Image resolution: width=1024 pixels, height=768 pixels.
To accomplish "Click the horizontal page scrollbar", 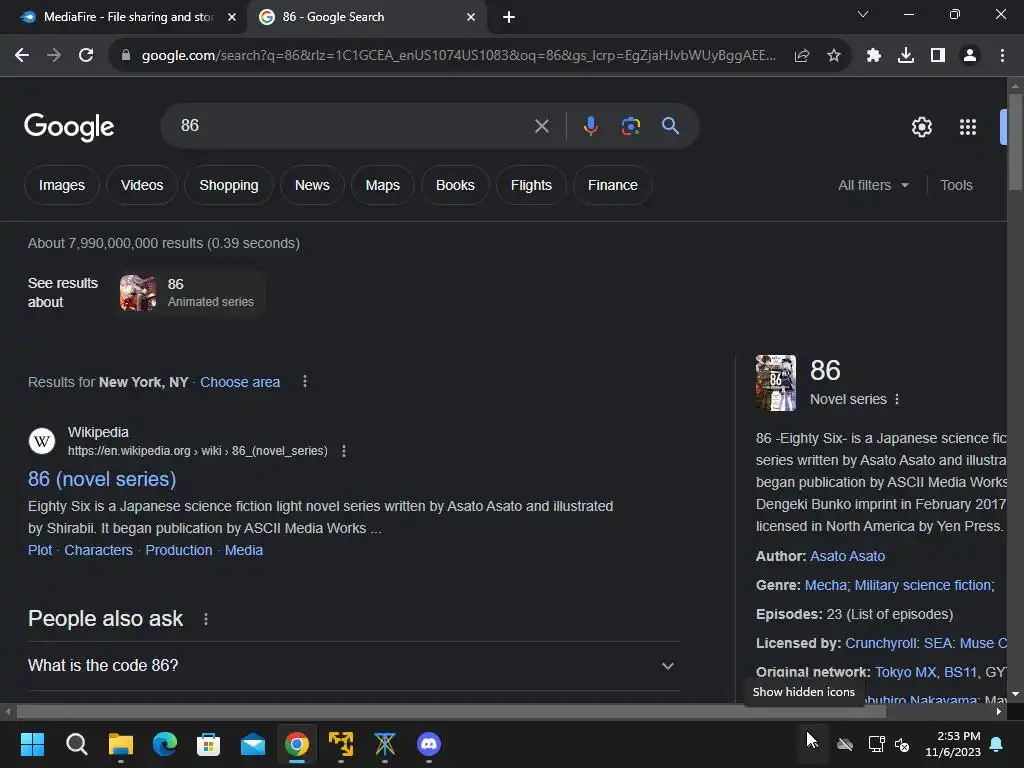I will (451, 711).
